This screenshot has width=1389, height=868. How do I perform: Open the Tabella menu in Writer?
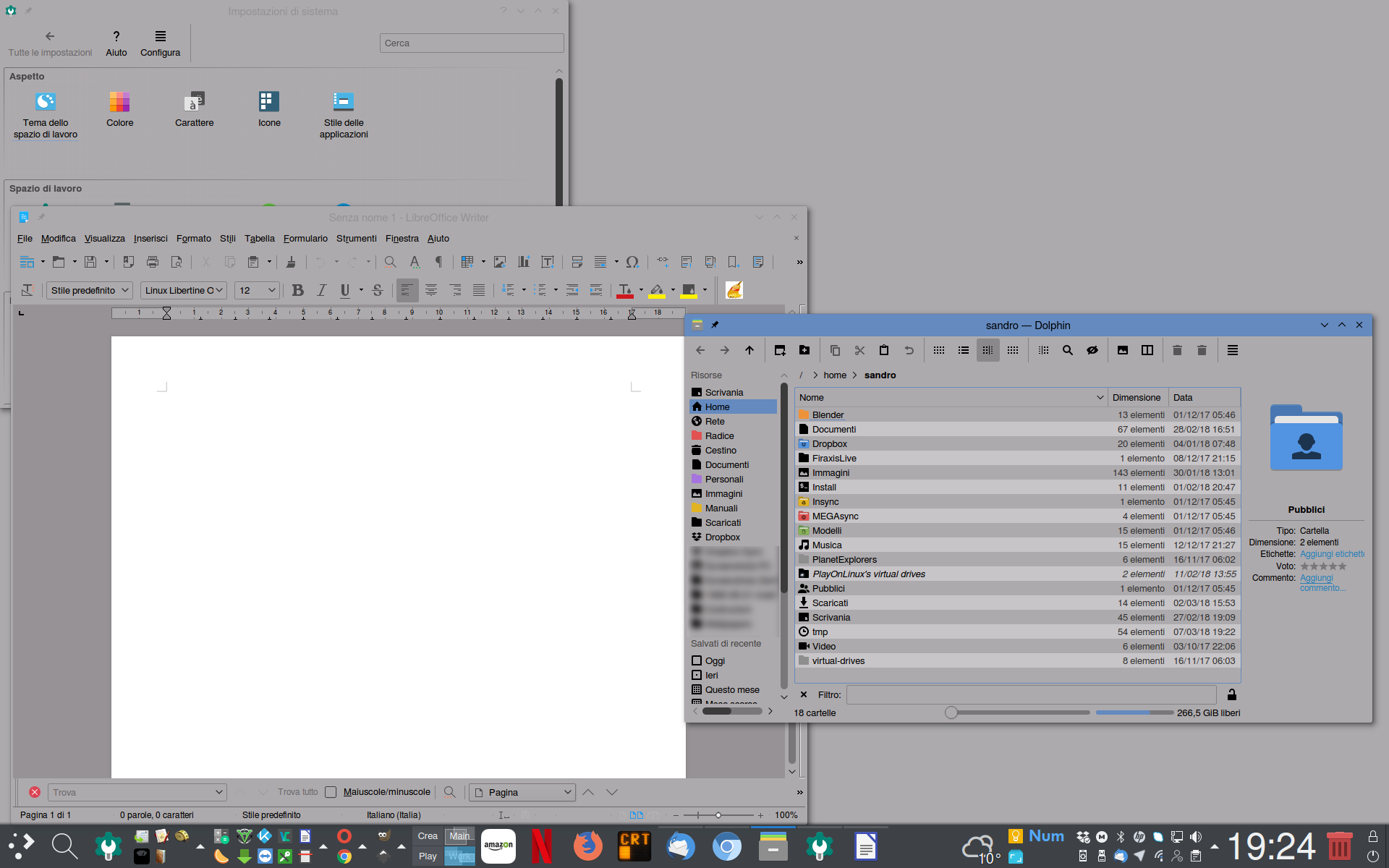pyautogui.click(x=260, y=238)
